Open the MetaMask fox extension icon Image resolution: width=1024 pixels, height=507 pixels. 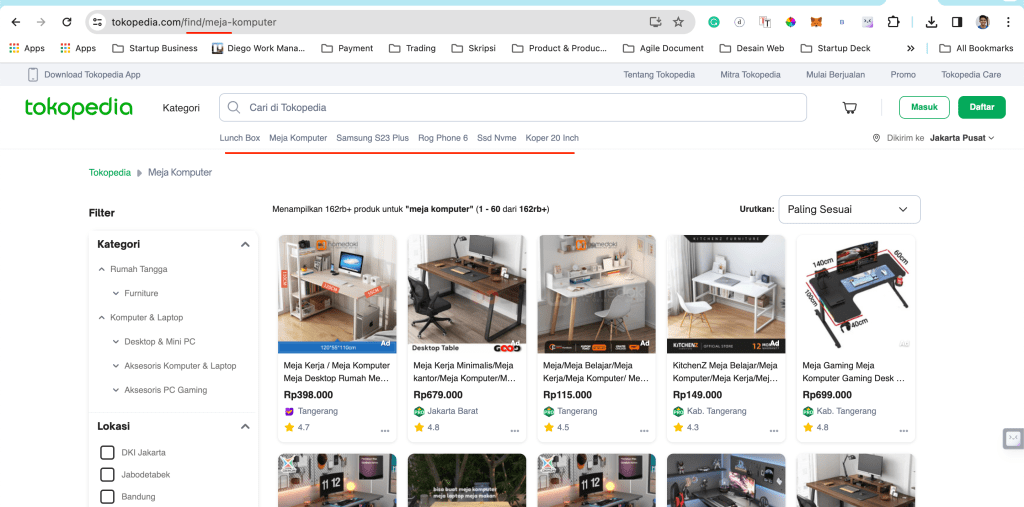pyautogui.click(x=816, y=22)
